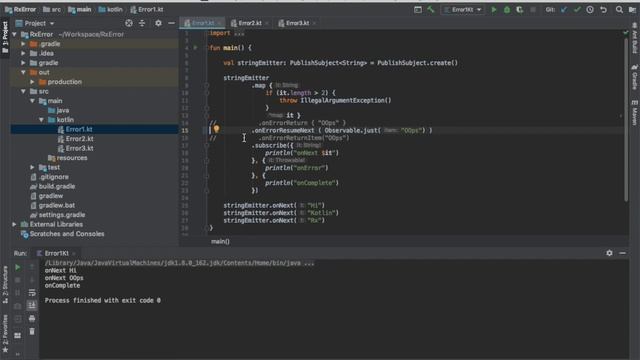The height and width of the screenshot is (360, 640).
Task: Click kotlin breadcrumb in navigation bar
Action: [x=111, y=9]
